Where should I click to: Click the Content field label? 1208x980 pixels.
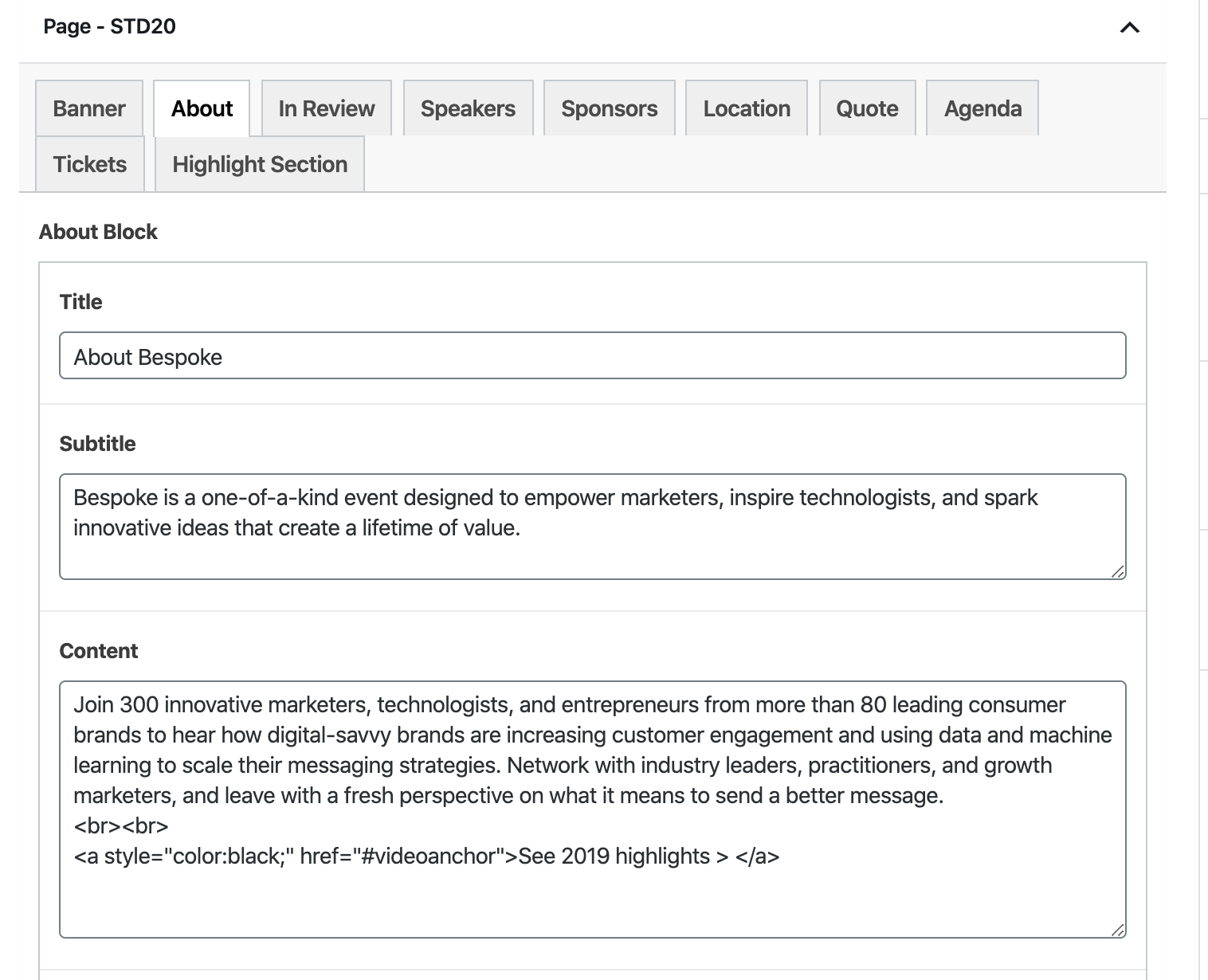pyautogui.click(x=98, y=651)
